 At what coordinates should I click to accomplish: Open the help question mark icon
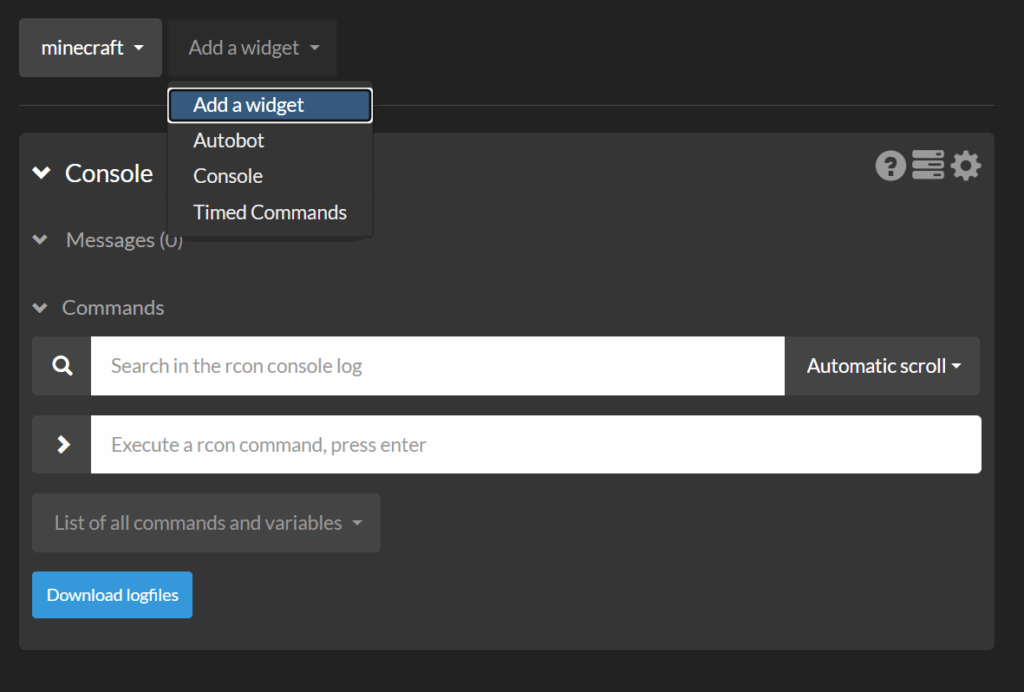[x=890, y=165]
